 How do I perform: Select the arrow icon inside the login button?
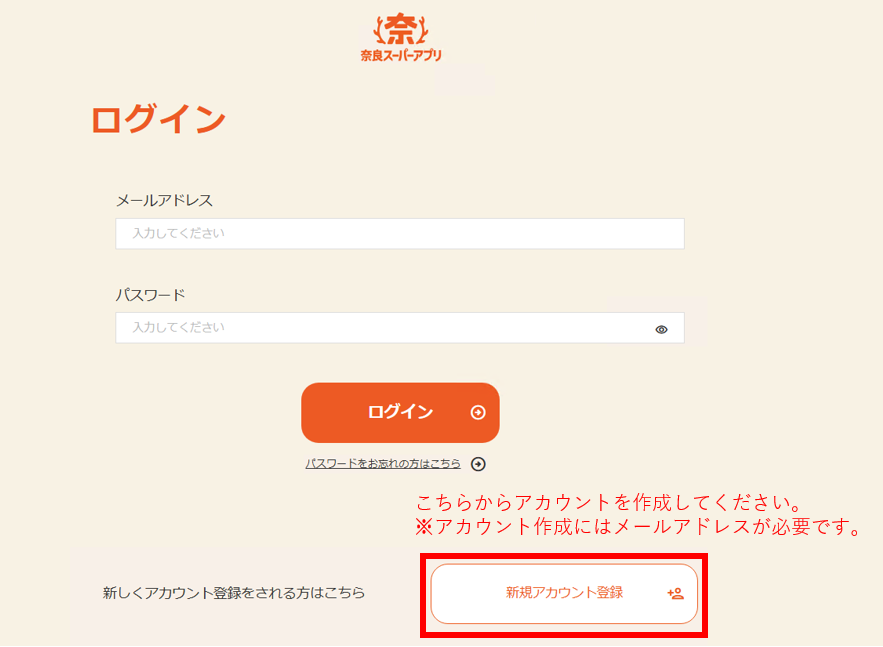(x=476, y=413)
